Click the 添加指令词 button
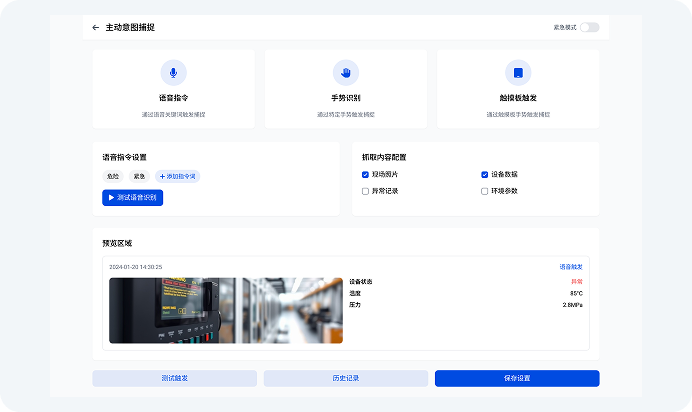Screen dimensions: 692x412 pyautogui.click(x=177, y=176)
